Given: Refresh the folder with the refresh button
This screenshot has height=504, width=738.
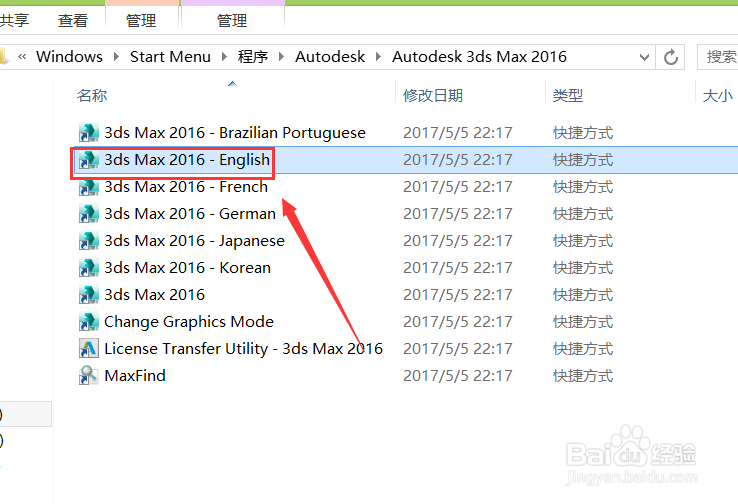Looking at the screenshot, I should point(671,57).
